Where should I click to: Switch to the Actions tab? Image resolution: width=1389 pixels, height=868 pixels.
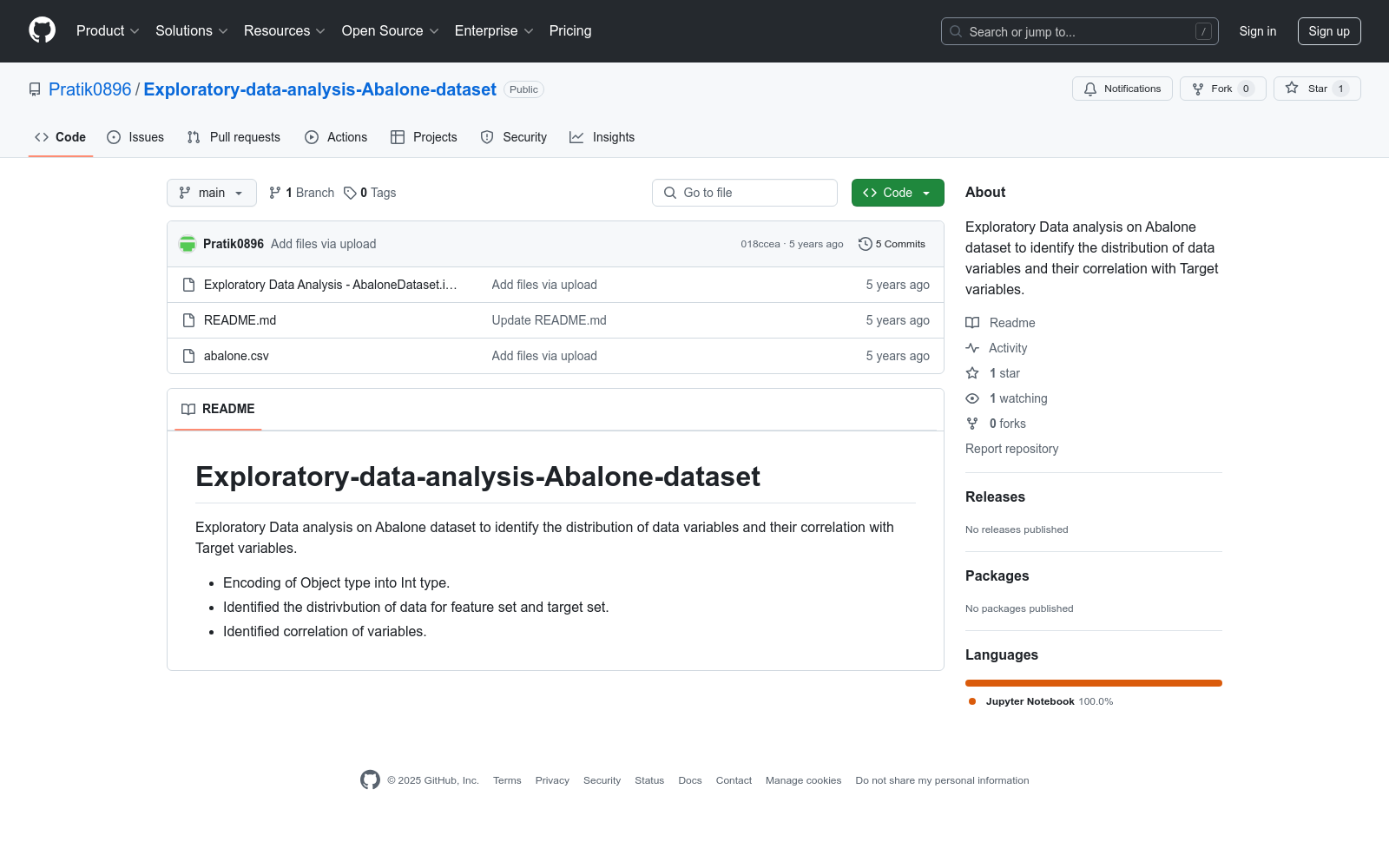point(336,137)
